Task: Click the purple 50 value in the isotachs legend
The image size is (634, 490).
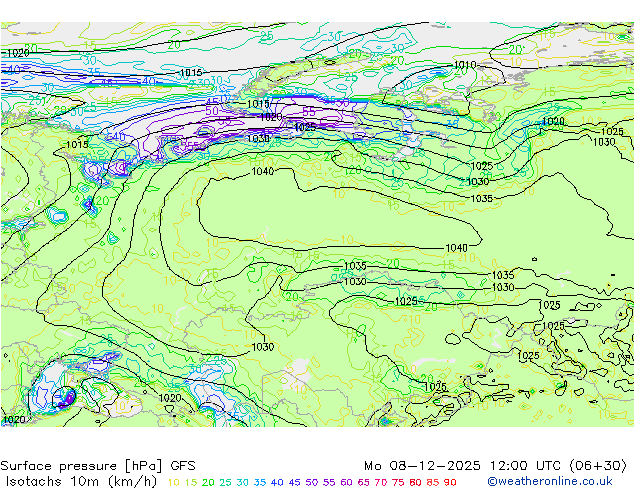Action: click(312, 482)
